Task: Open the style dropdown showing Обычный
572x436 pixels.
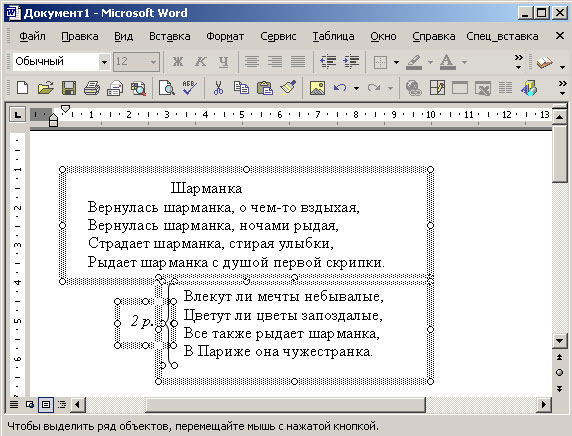Action: click(x=104, y=62)
